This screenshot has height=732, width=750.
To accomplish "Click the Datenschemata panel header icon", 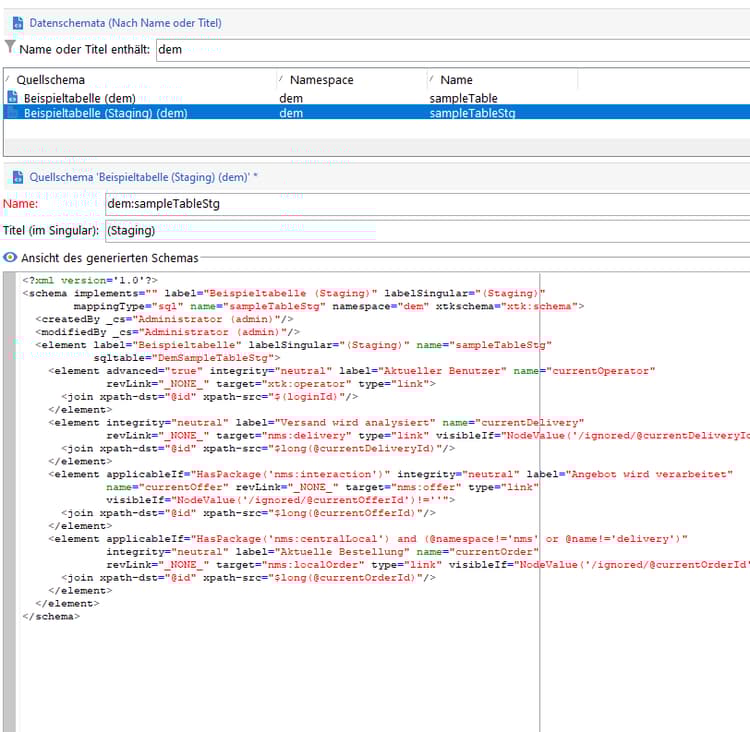I will pos(19,22).
